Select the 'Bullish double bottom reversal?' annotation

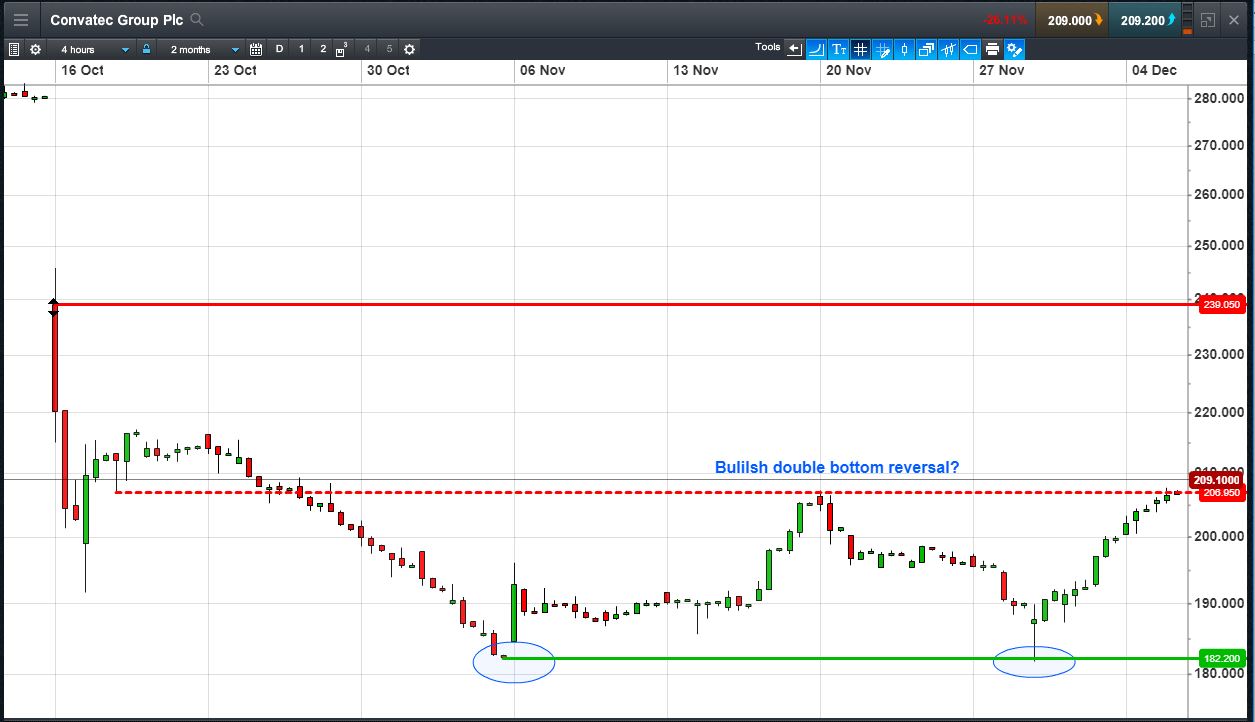point(837,467)
